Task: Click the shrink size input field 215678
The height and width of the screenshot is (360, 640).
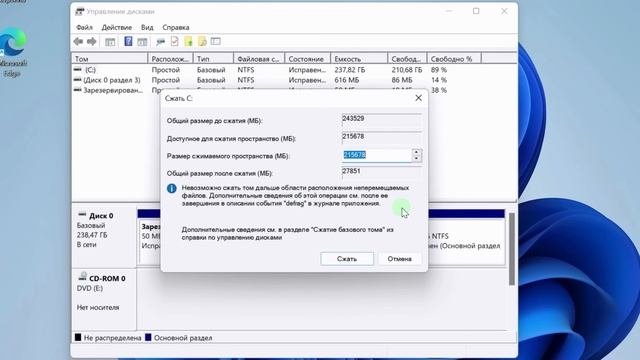Action: (x=376, y=155)
